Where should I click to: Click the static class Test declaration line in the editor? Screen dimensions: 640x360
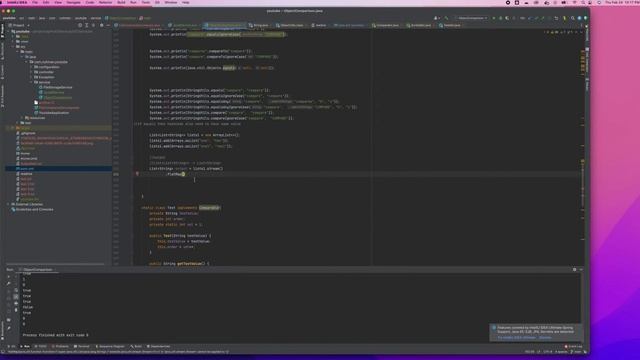[181, 208]
